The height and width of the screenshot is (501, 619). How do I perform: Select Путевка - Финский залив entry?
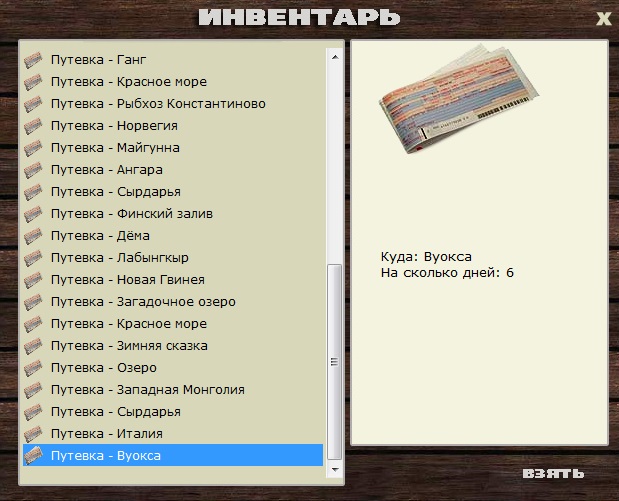pyautogui.click(x=173, y=214)
